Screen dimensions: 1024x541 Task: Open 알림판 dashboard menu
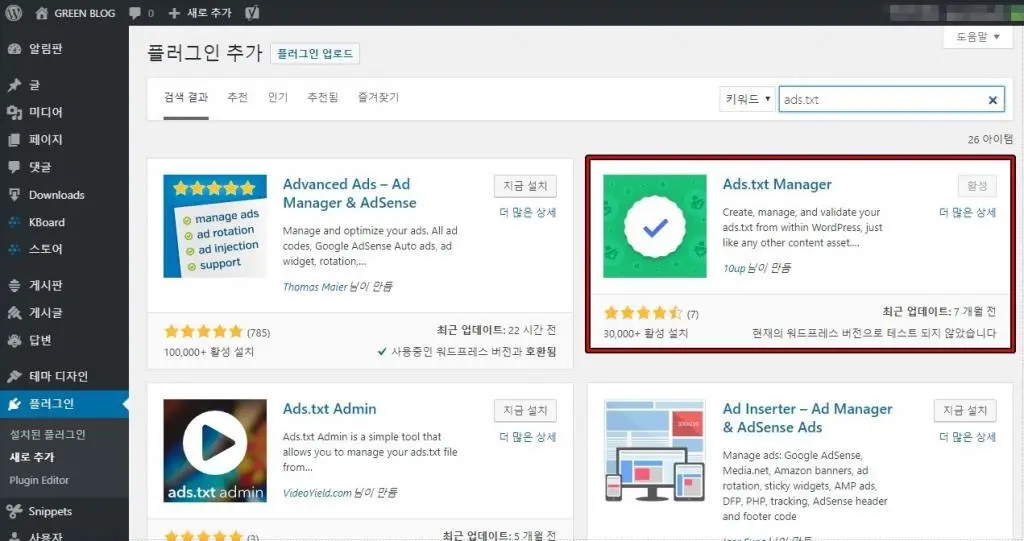46,48
